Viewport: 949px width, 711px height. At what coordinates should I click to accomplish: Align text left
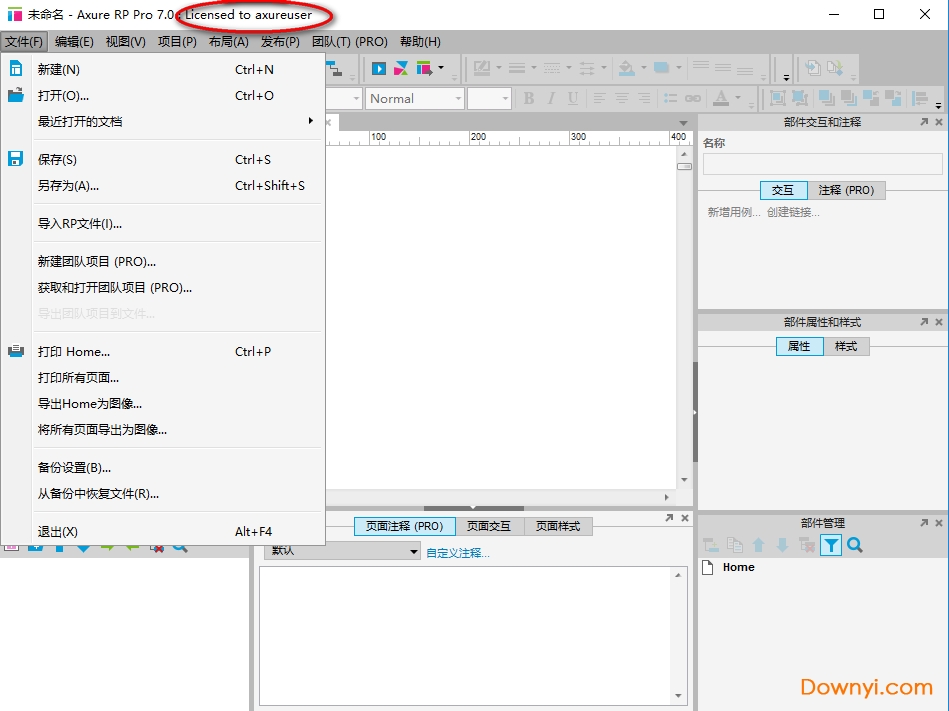[599, 98]
